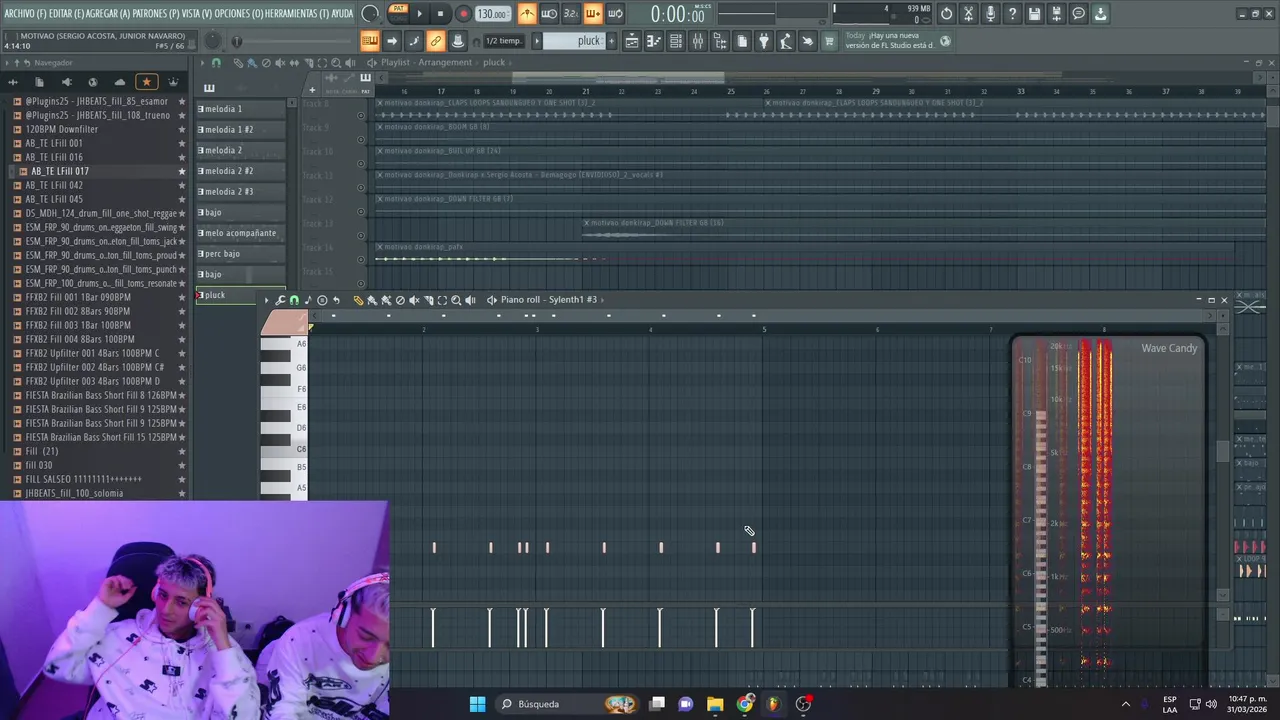Viewport: 1280px width, 720px height.
Task: Open Google Chrome from the taskbar
Action: [745, 704]
